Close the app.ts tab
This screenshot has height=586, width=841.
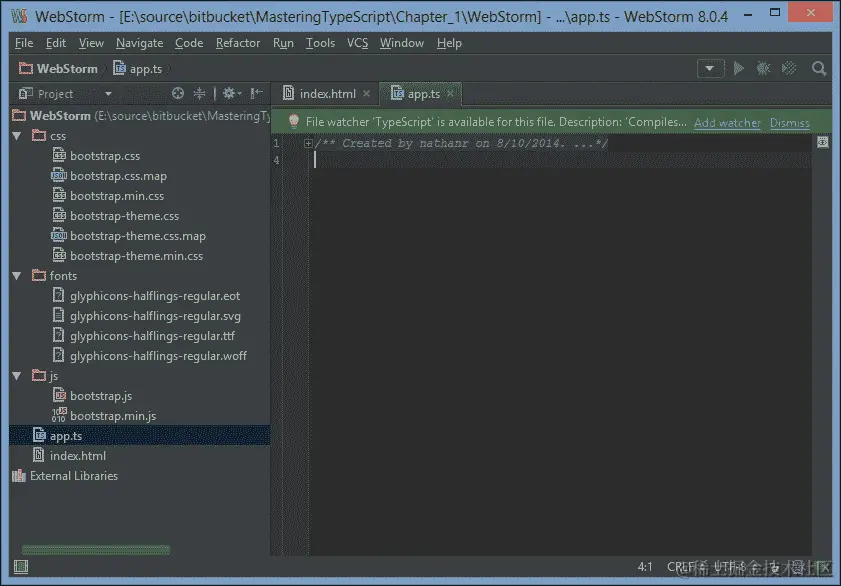tap(451, 93)
